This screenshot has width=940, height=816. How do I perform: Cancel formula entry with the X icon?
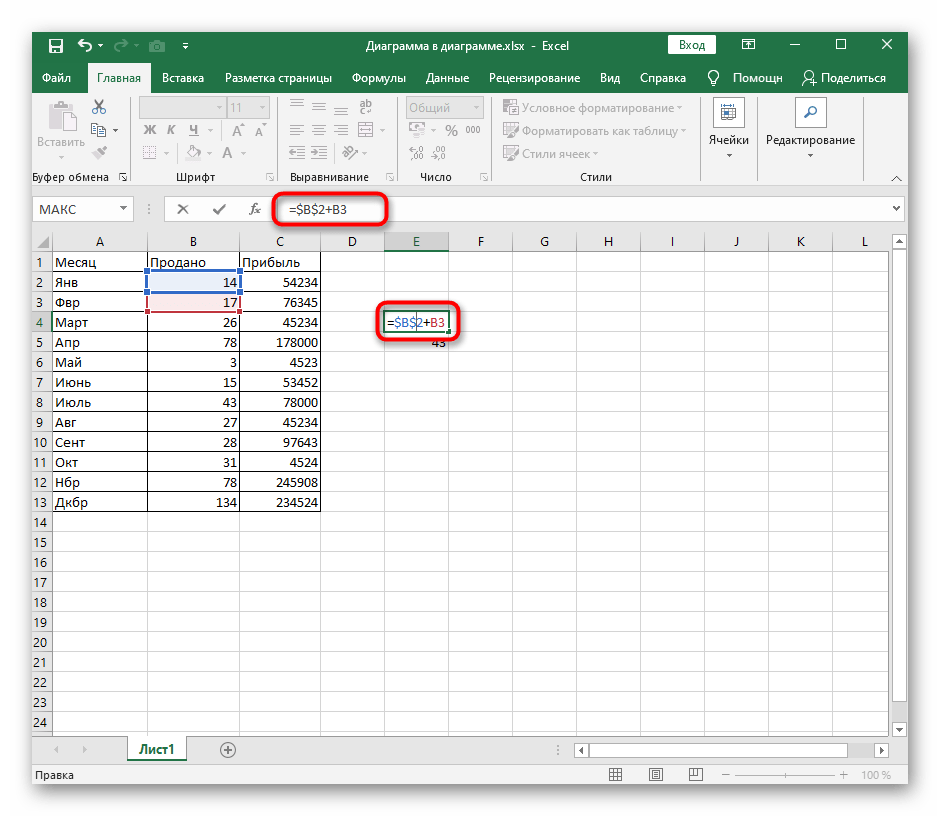(x=182, y=209)
